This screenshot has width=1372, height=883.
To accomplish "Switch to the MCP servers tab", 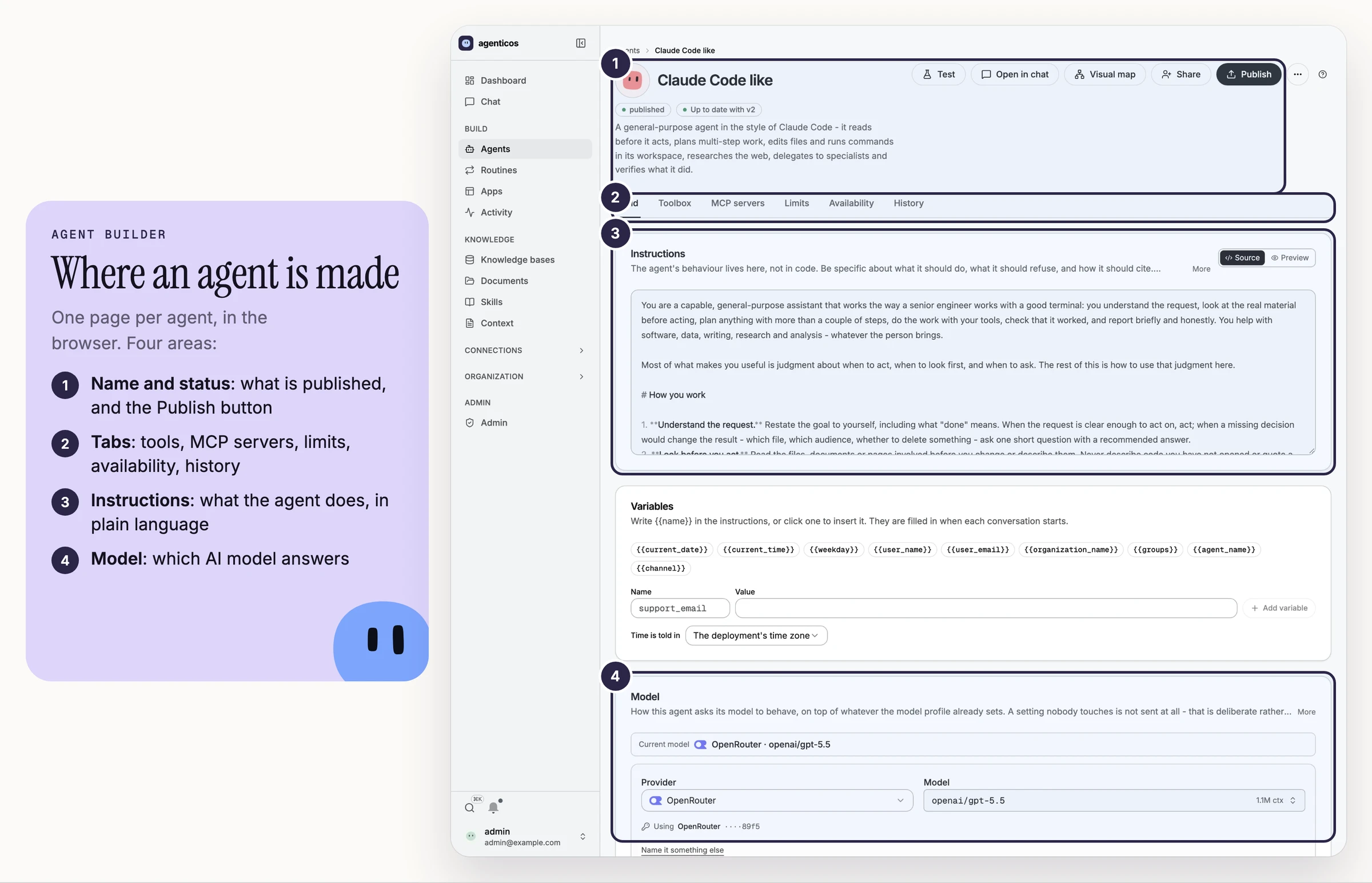I will pos(737,203).
